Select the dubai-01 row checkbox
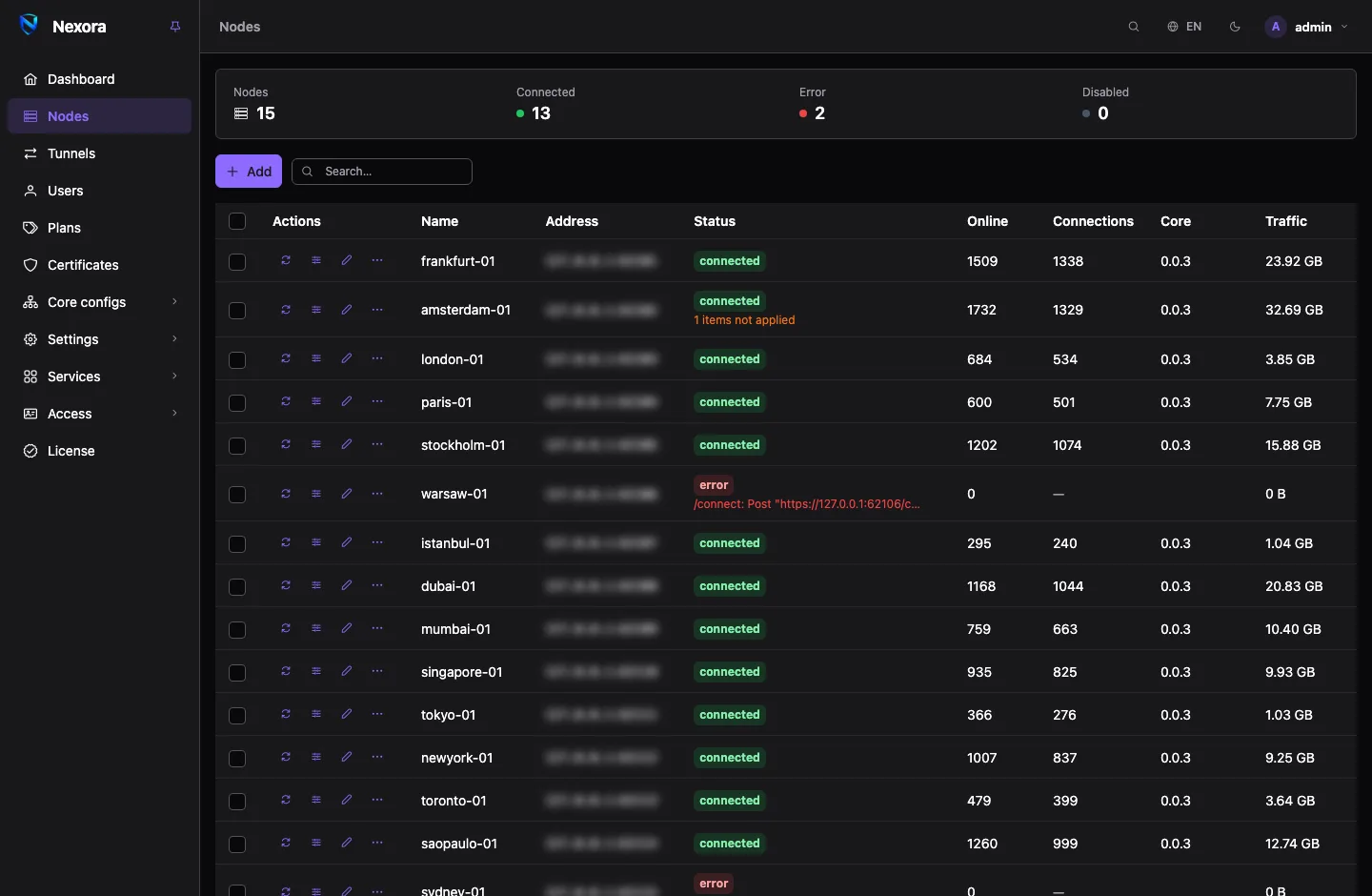 point(237,586)
